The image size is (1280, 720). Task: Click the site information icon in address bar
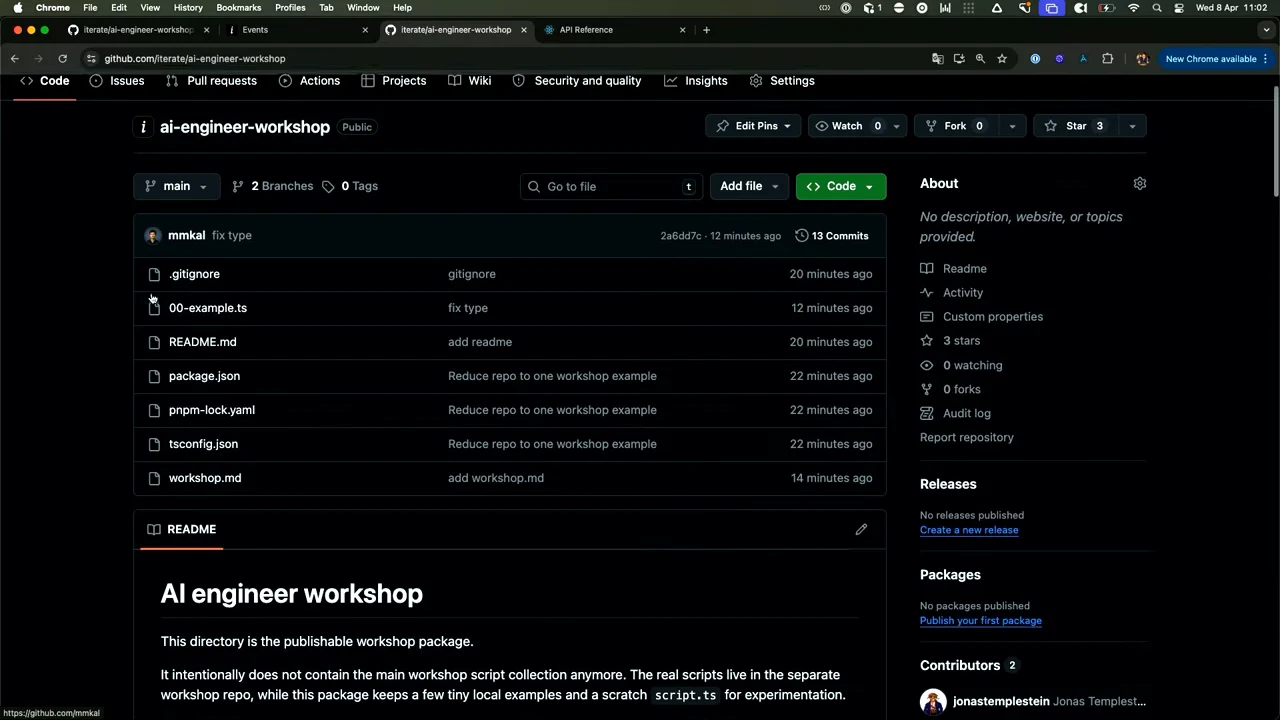[91, 59]
